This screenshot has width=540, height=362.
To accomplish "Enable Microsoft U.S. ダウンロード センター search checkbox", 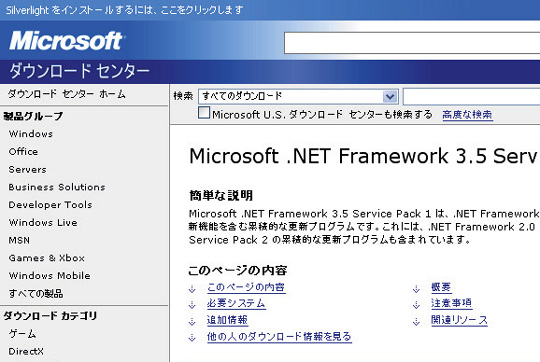I will [x=204, y=113].
